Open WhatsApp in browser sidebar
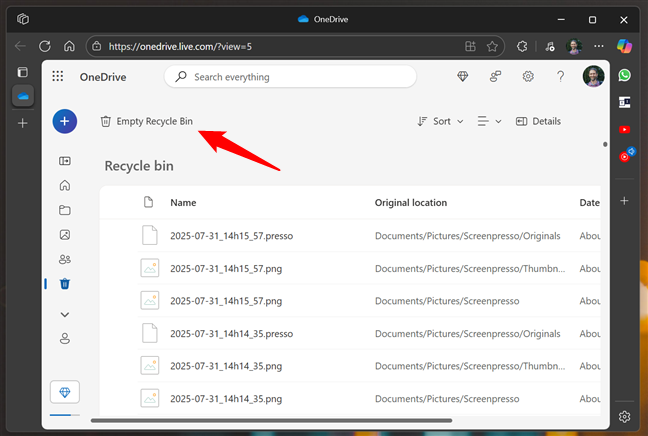 click(x=624, y=75)
